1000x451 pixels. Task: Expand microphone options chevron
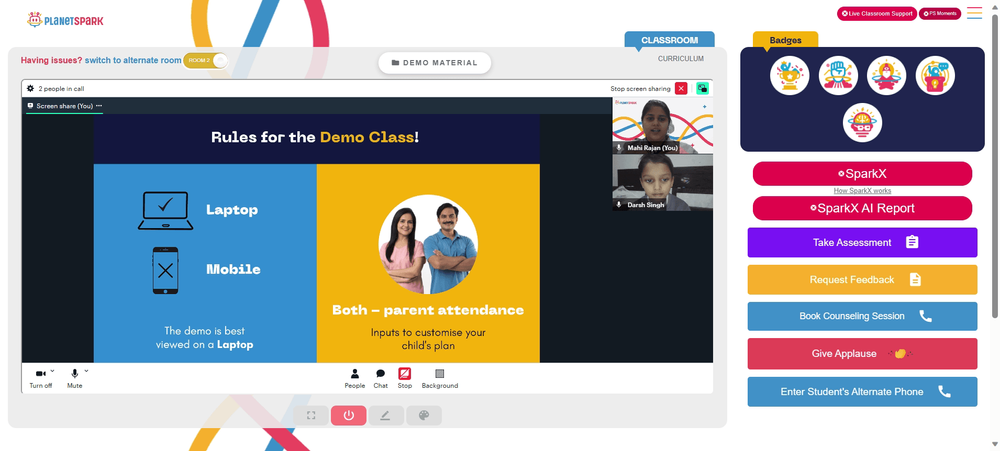(x=86, y=371)
